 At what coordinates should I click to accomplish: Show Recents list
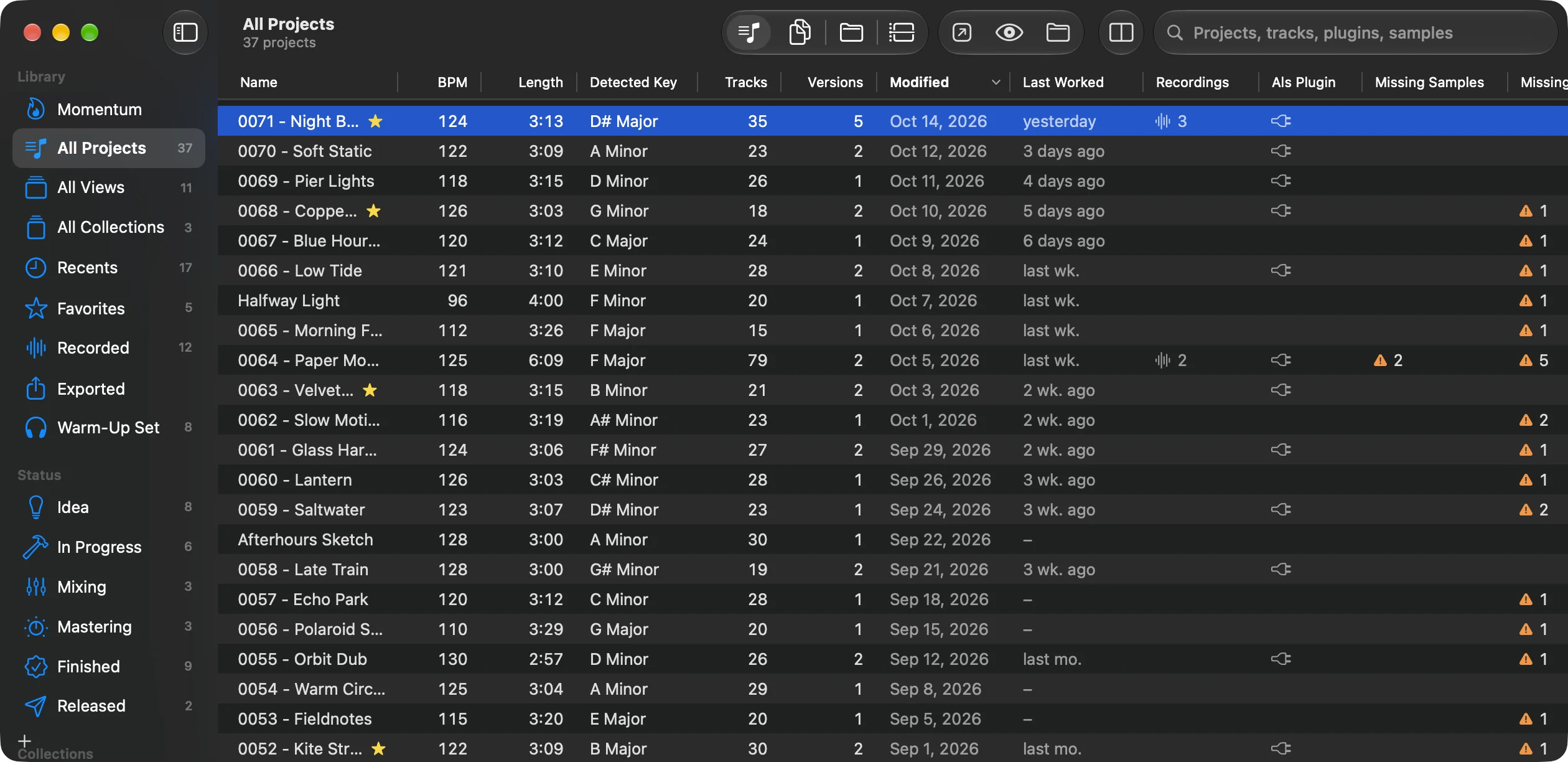(109, 268)
